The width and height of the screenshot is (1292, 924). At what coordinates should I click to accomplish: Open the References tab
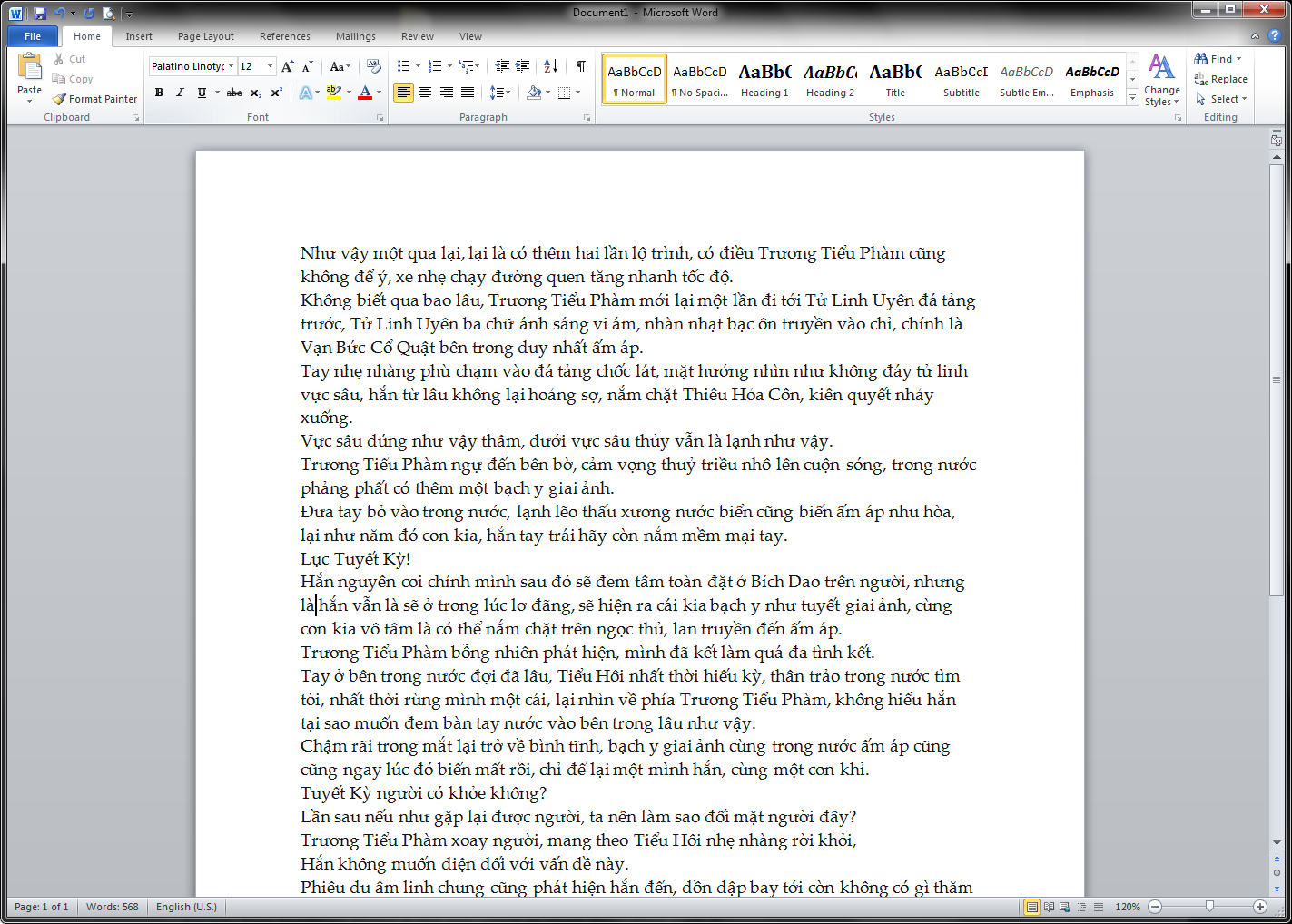284,36
